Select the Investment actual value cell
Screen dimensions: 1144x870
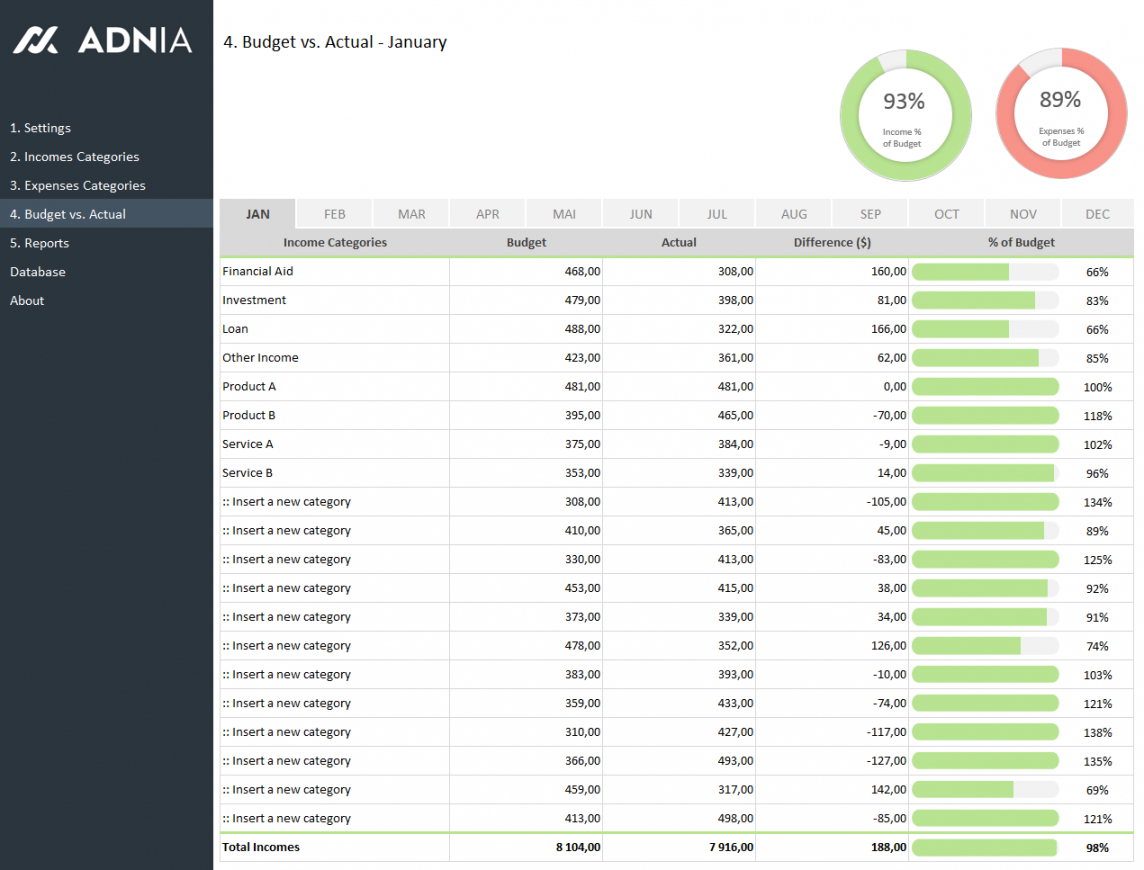[679, 301]
